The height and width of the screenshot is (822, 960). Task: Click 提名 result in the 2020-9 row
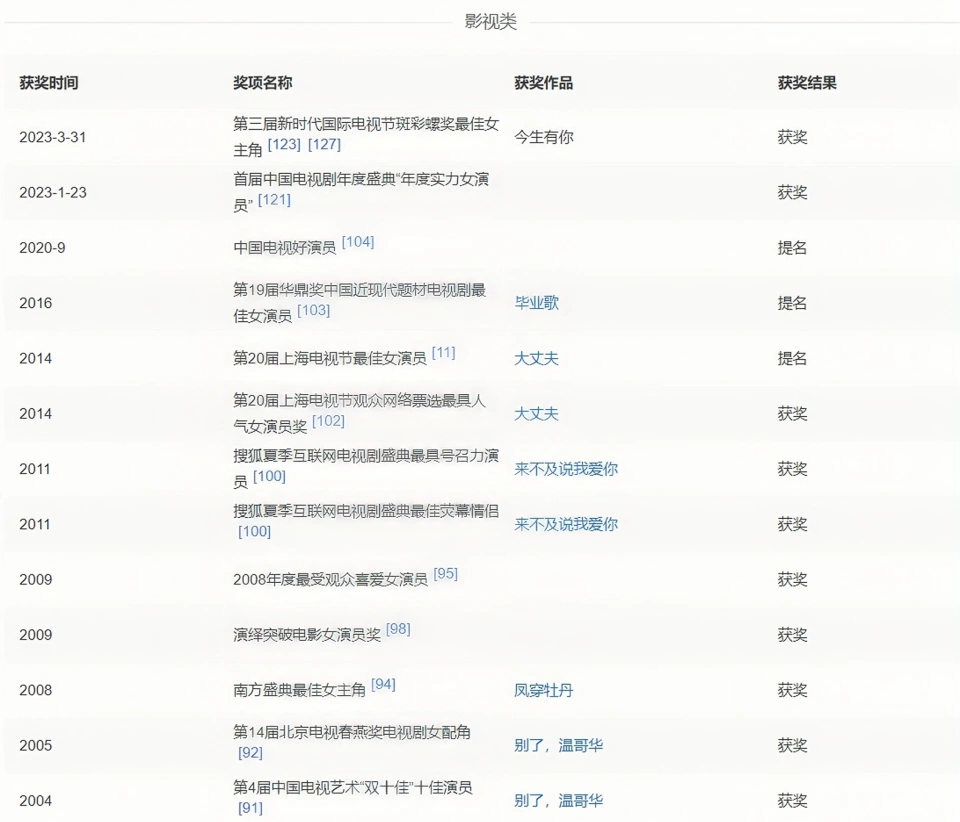[x=792, y=248]
